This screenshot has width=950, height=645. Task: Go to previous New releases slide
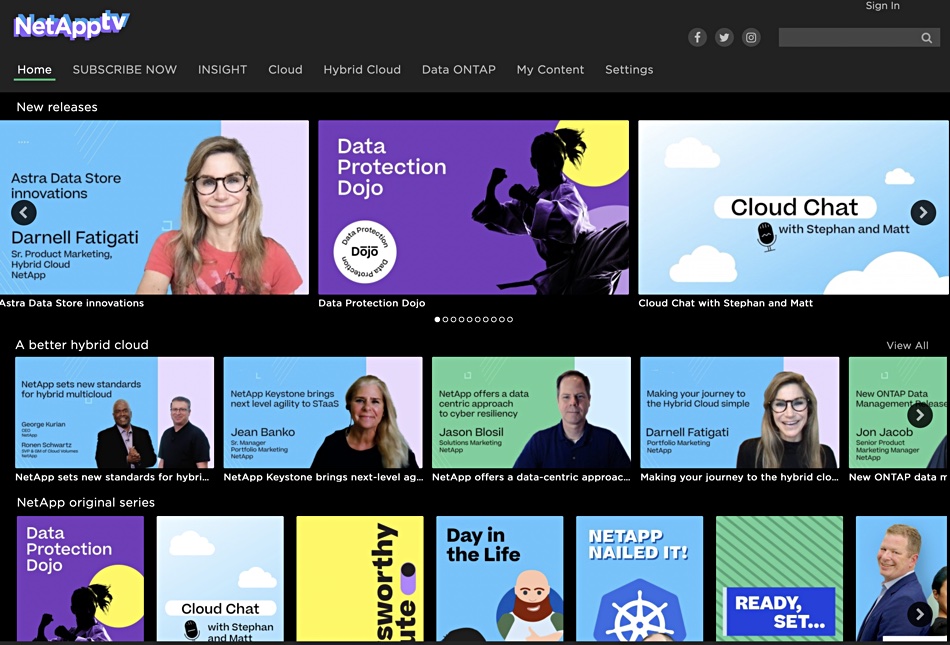point(24,213)
